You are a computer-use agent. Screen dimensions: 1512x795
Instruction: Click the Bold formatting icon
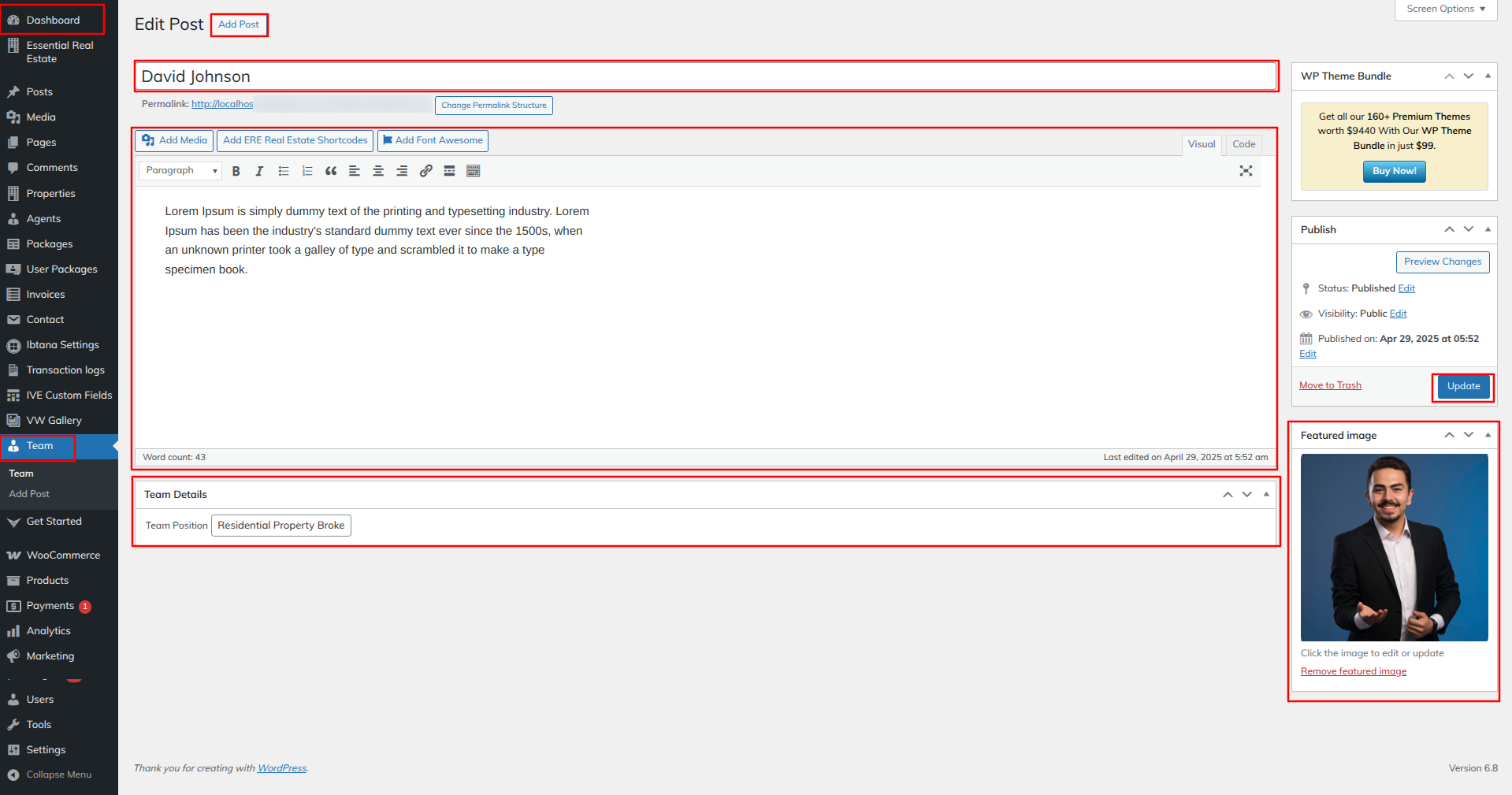click(x=236, y=171)
